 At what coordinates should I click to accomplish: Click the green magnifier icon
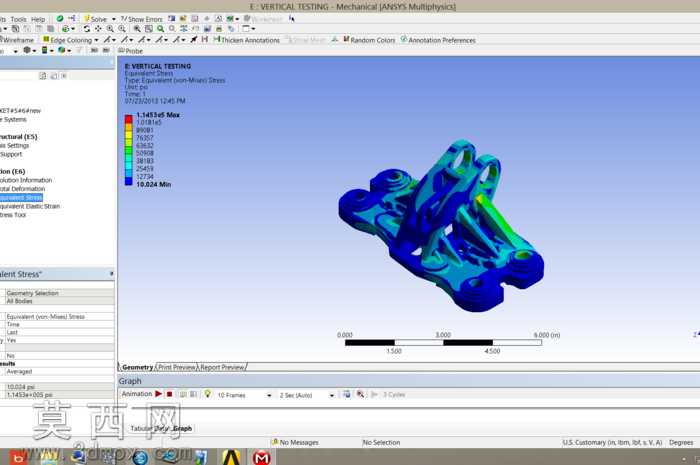coord(160,29)
